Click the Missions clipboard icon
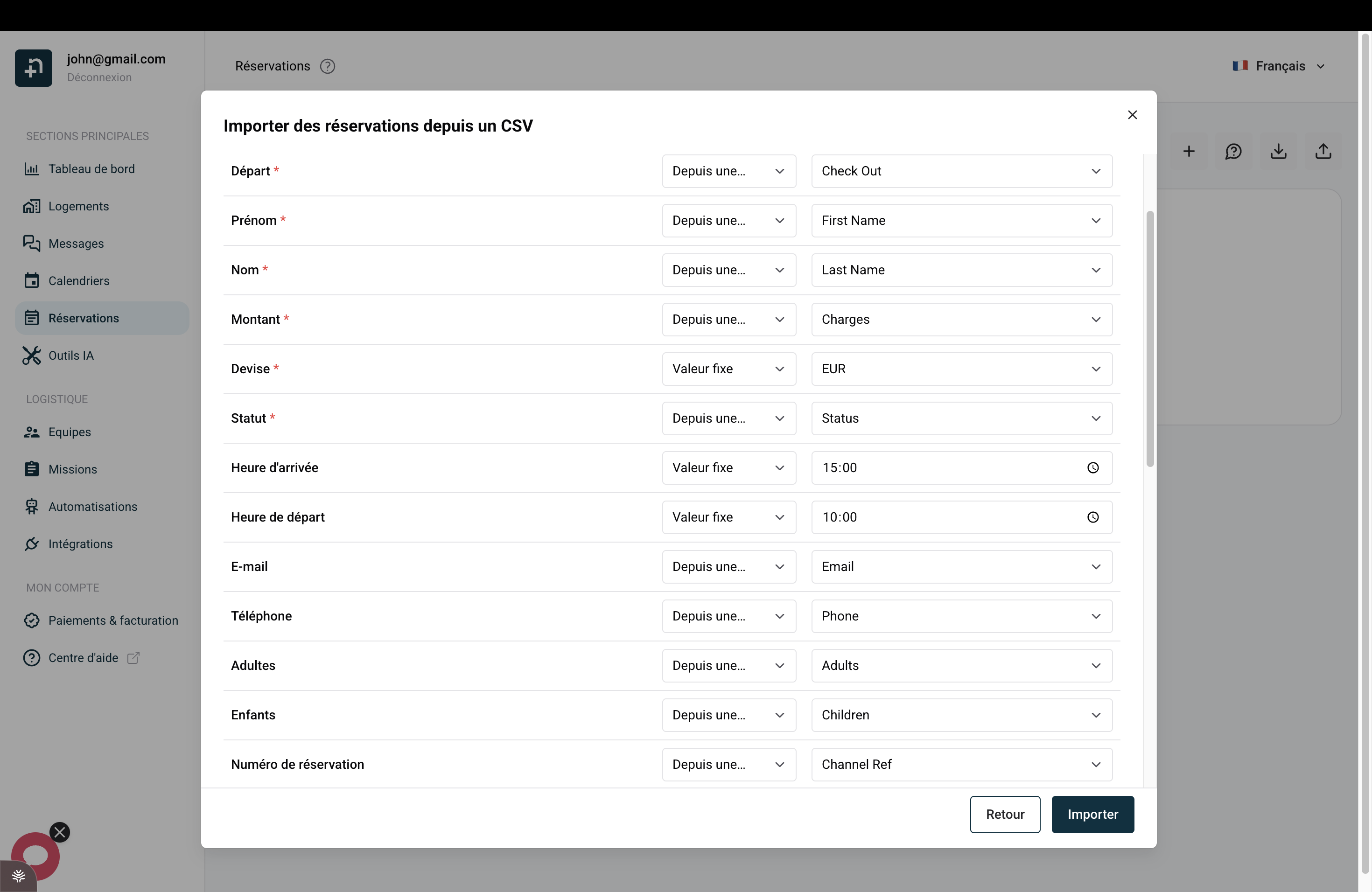 [32, 469]
